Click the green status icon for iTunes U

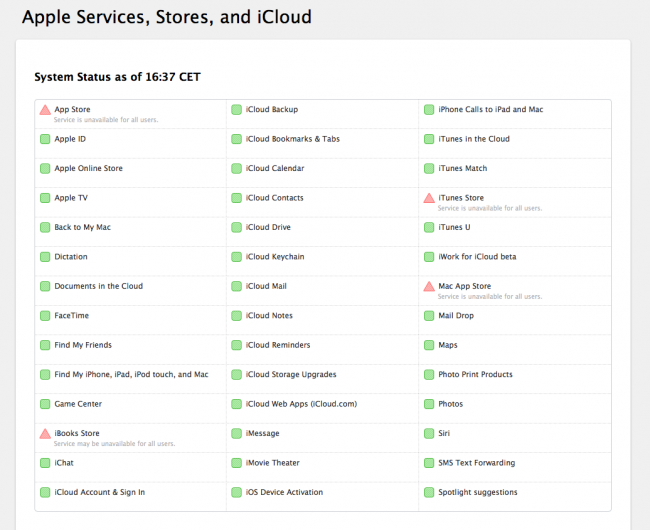(x=429, y=227)
